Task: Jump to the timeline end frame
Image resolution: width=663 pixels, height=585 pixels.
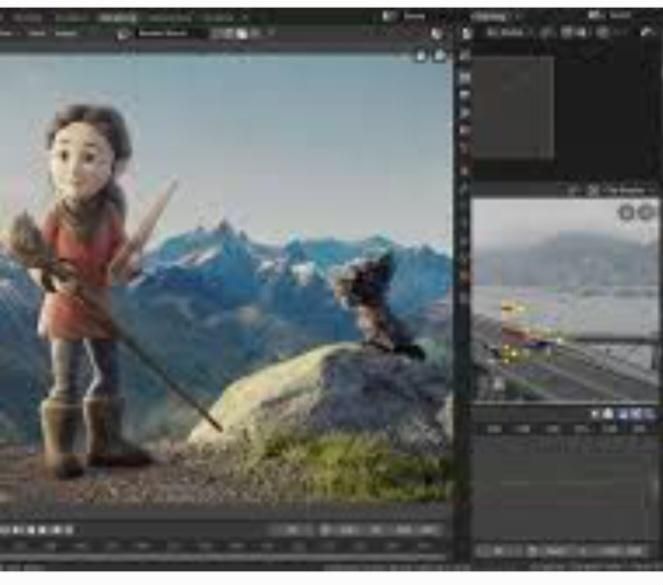Action: 68,530
